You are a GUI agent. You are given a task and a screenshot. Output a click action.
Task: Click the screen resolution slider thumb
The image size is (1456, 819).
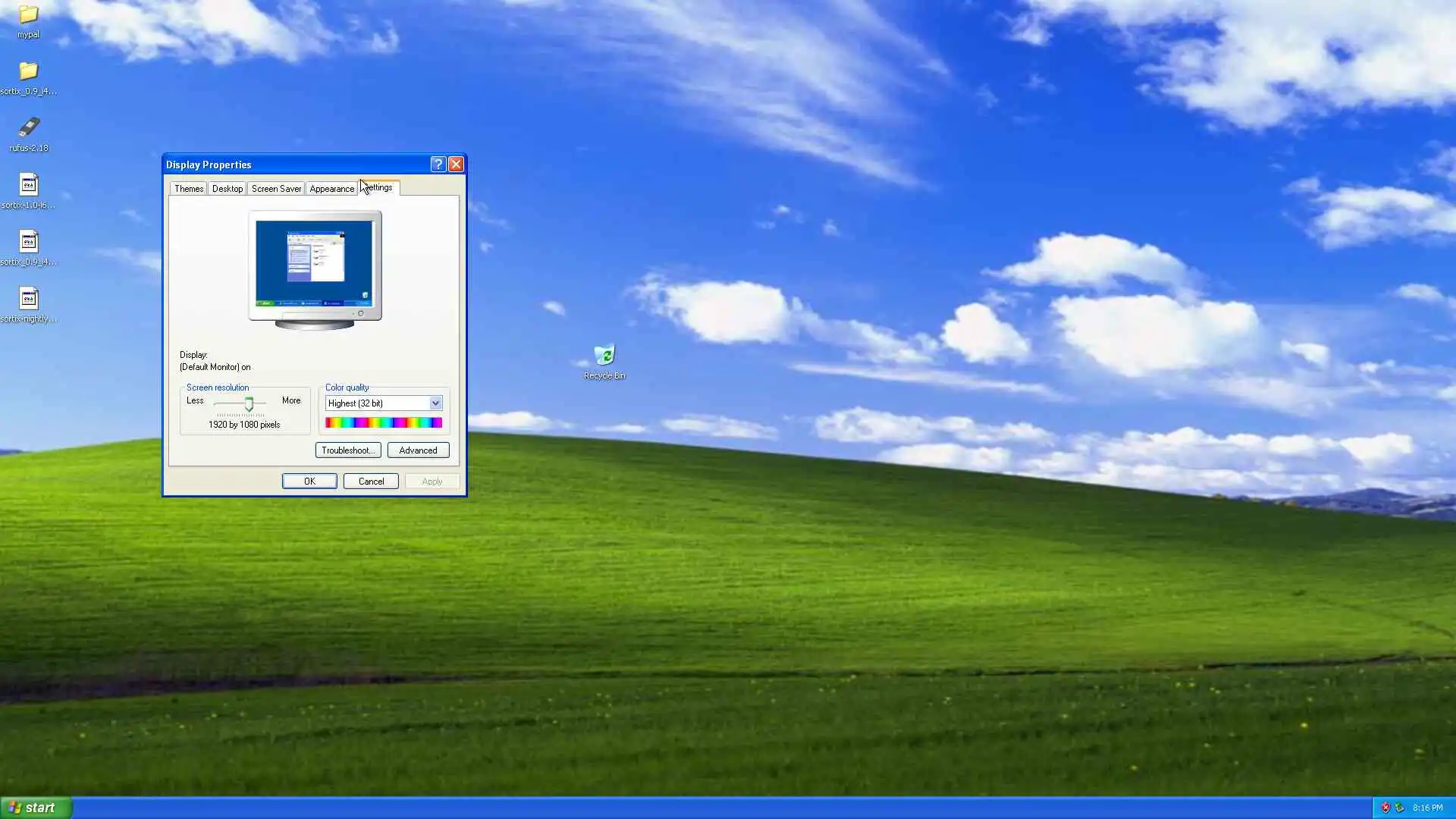pyautogui.click(x=249, y=404)
